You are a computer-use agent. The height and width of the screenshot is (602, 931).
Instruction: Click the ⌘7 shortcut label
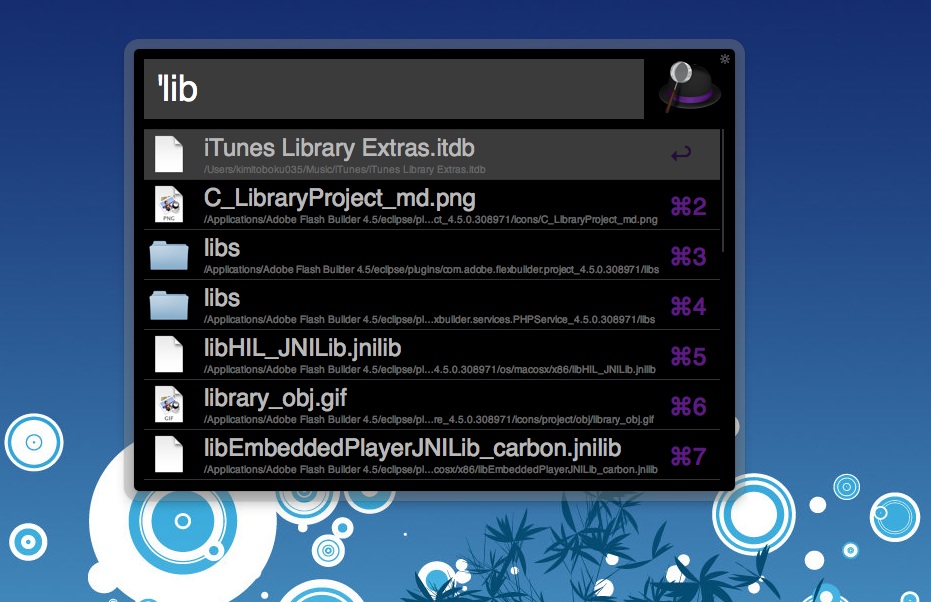point(688,456)
